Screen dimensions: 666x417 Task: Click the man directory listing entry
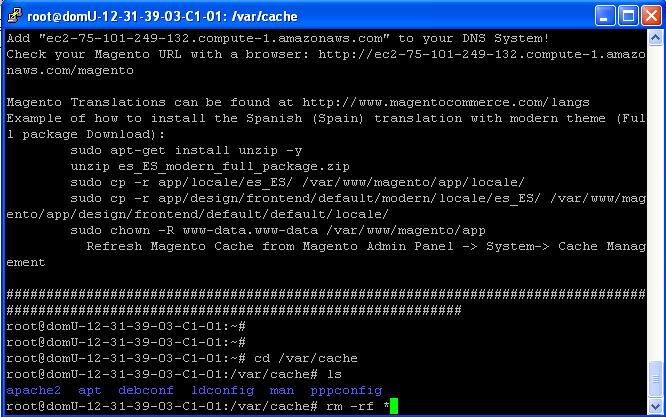pyautogui.click(x=282, y=390)
